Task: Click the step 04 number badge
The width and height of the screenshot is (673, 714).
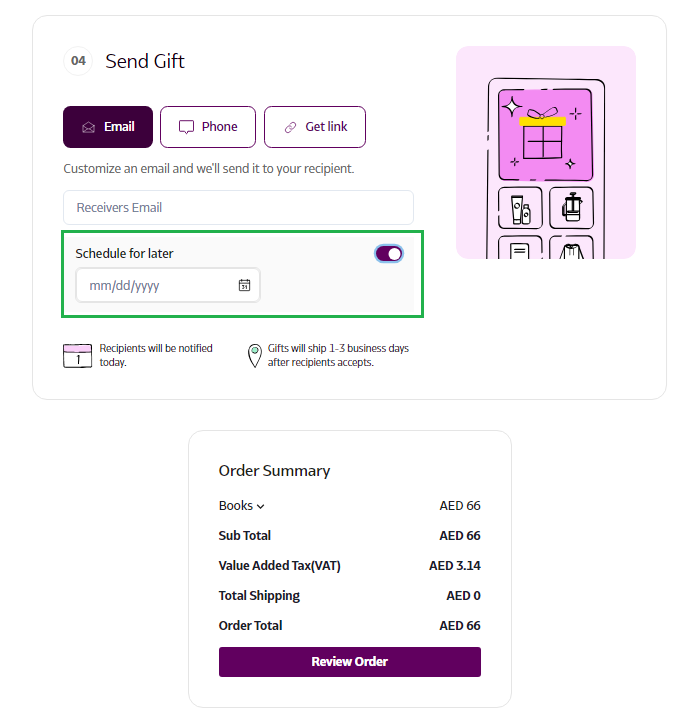Action: click(78, 61)
